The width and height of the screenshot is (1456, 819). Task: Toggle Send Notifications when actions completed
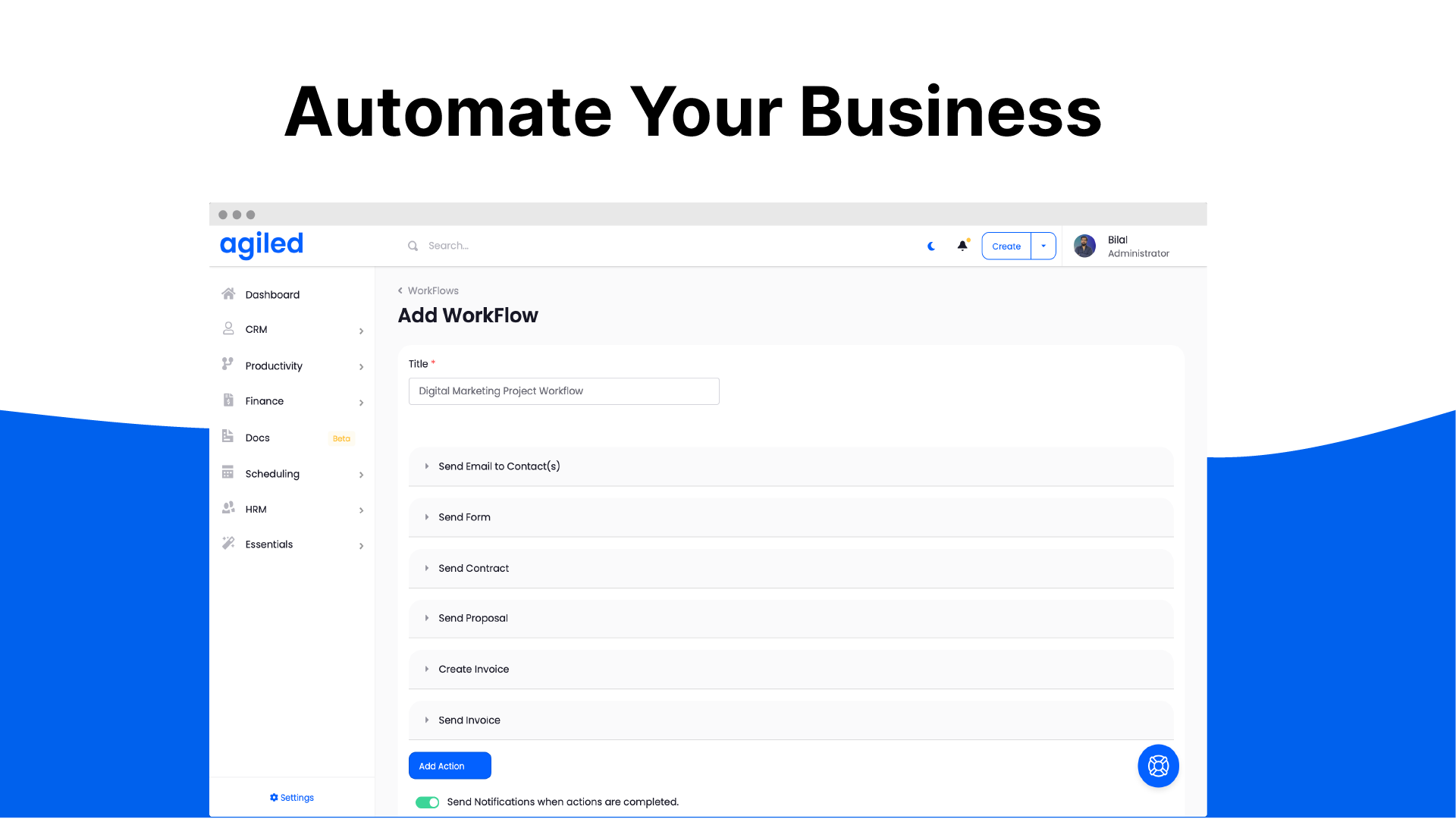427,802
